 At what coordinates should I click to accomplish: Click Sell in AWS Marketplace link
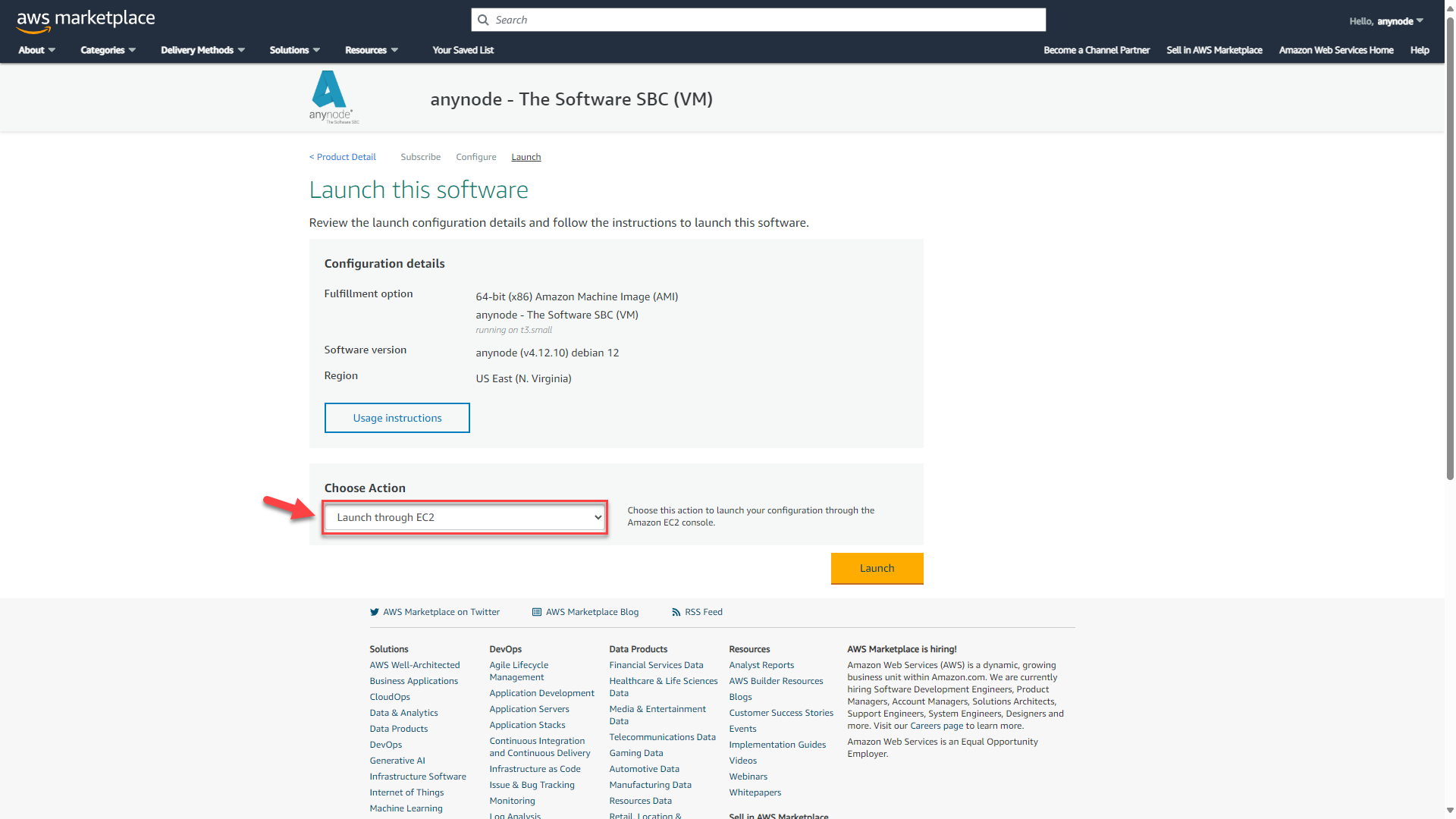pos(1215,49)
